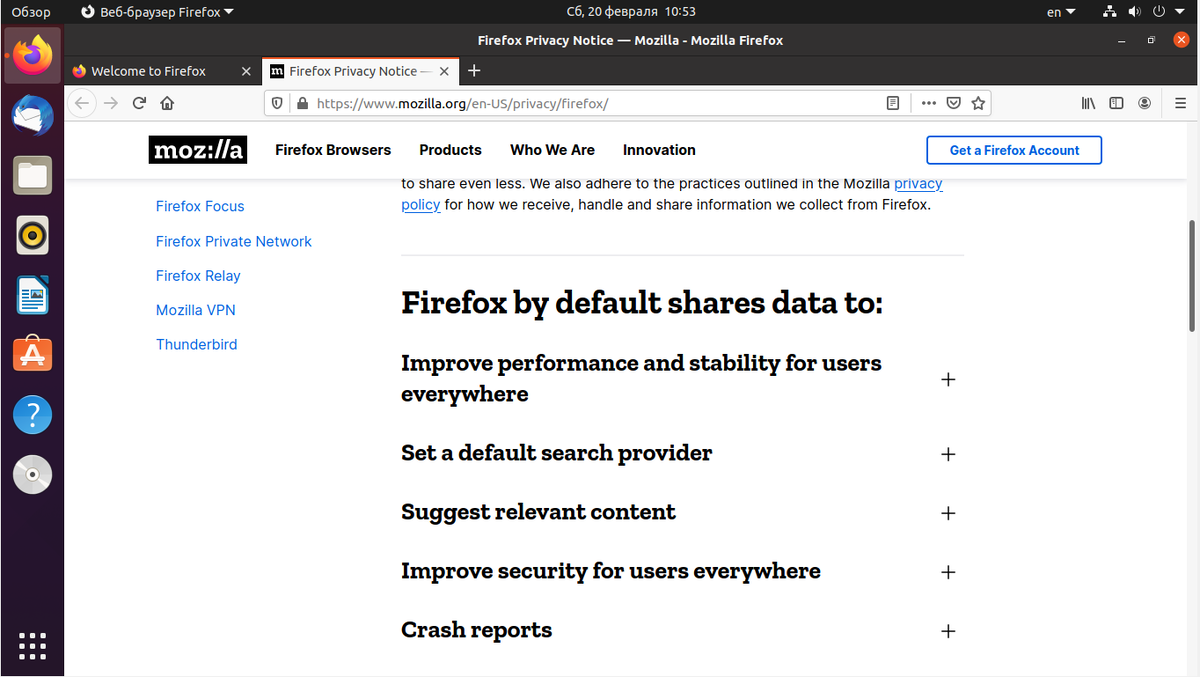Click the tracking protection shield icon
The height and width of the screenshot is (677, 1200).
click(279, 103)
